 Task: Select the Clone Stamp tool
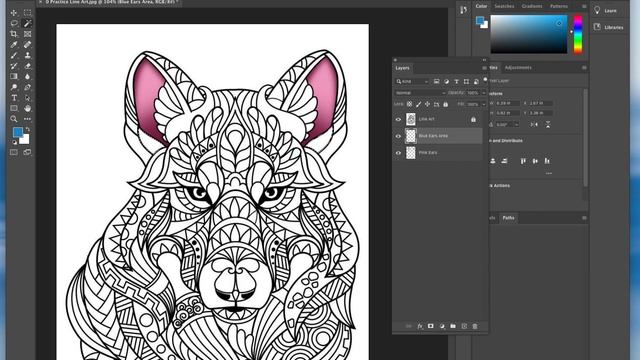[27, 55]
